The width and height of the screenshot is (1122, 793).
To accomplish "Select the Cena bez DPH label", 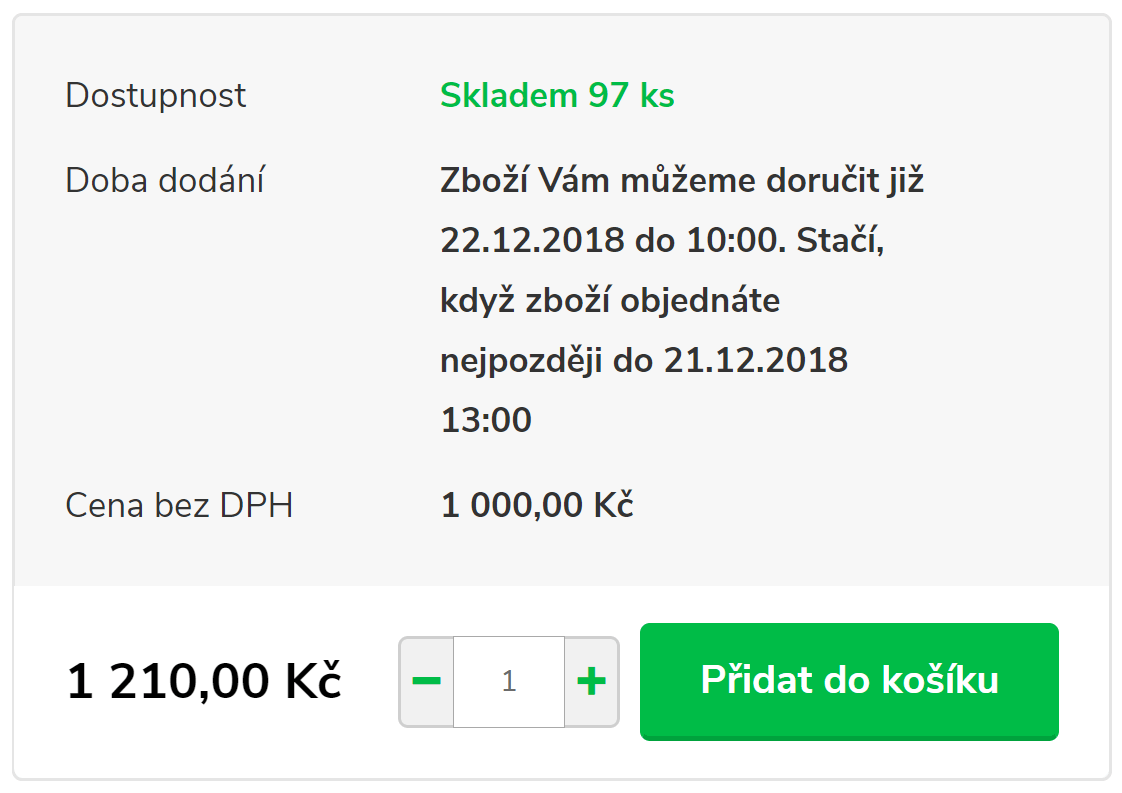I will point(179,506).
